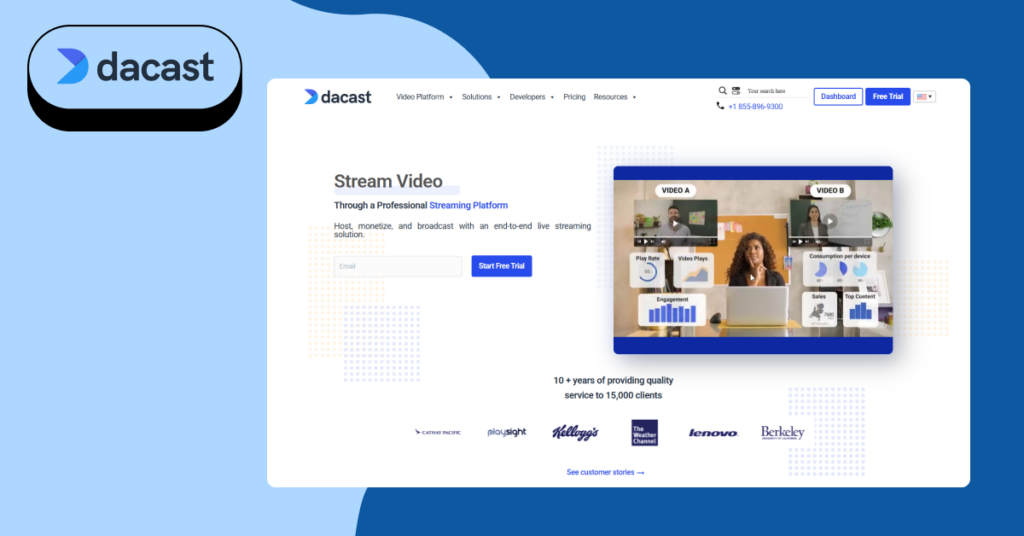The height and width of the screenshot is (536, 1024).
Task: Open the Sales map card
Action: pos(820,309)
